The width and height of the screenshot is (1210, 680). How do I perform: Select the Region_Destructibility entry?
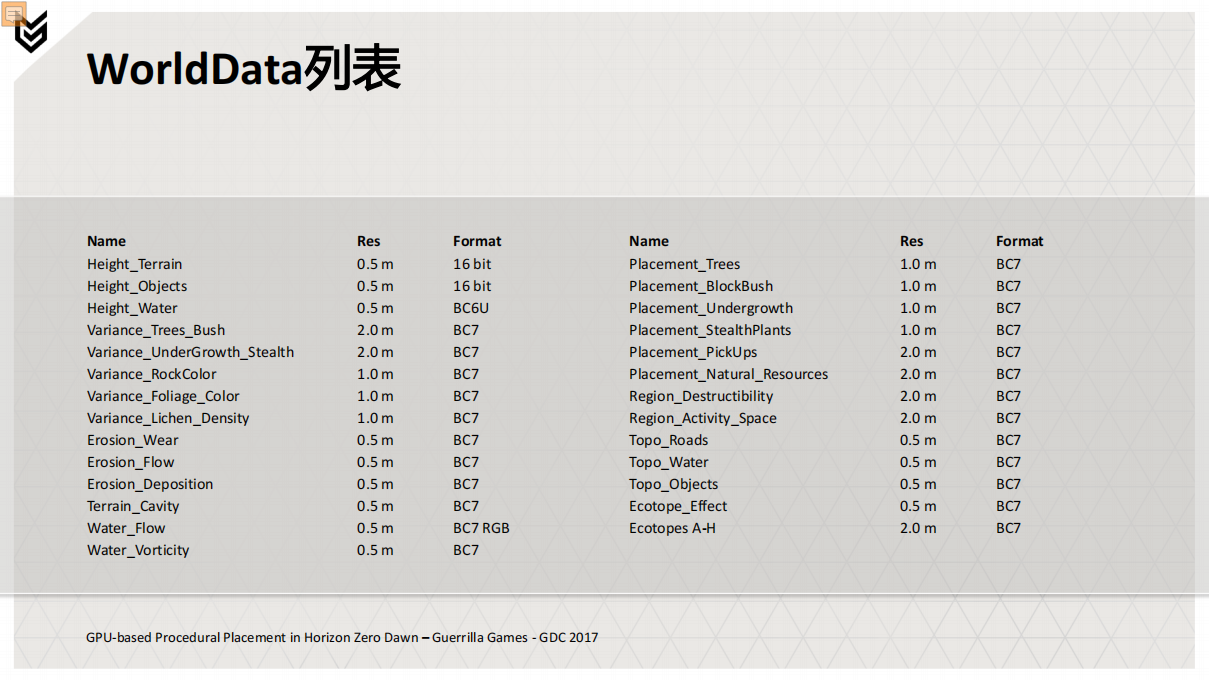(701, 396)
